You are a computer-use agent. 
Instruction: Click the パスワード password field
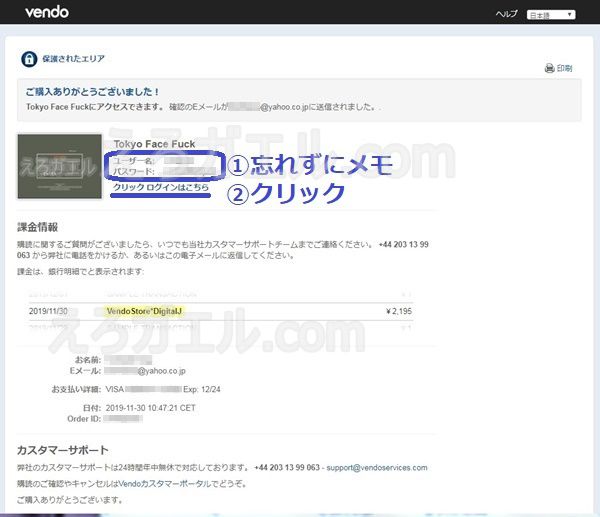click(160, 172)
